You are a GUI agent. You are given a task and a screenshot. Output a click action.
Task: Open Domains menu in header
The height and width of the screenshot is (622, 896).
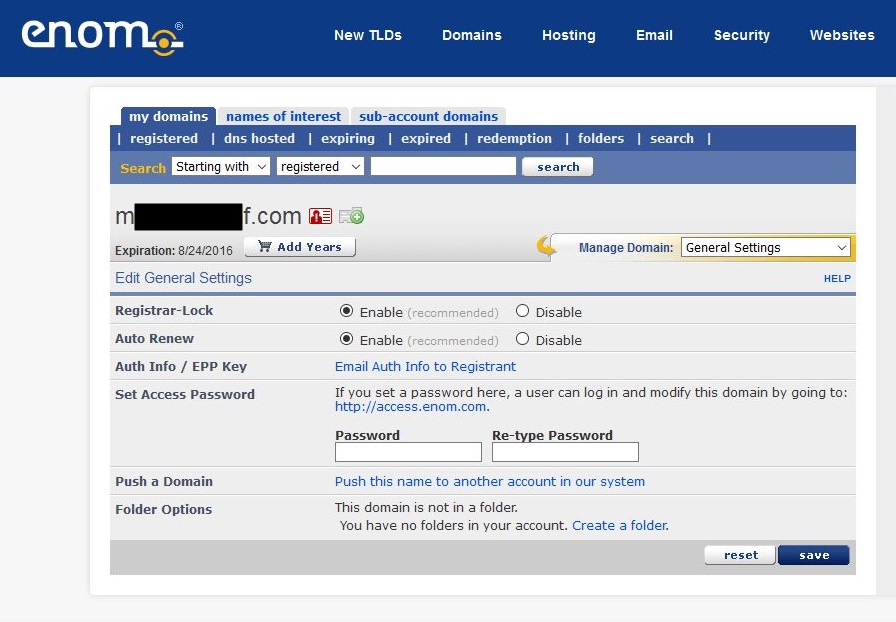click(472, 35)
